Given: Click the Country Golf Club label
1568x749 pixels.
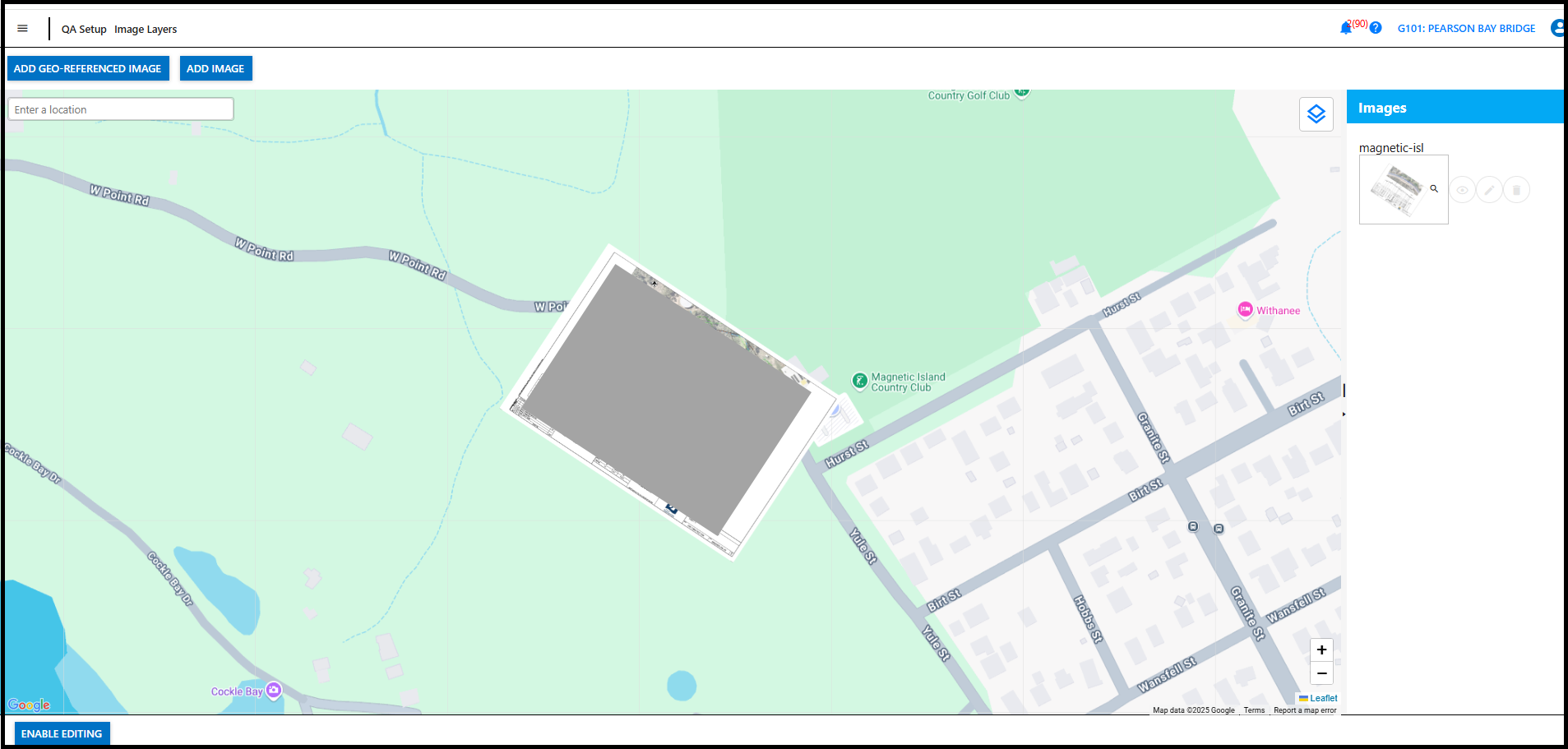Looking at the screenshot, I should click(969, 96).
